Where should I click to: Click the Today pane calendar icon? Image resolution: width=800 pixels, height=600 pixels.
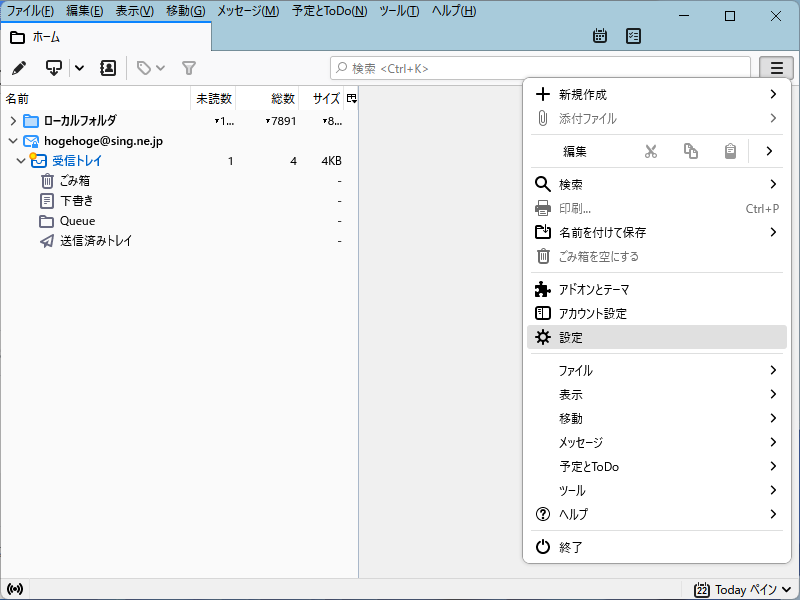(702, 590)
